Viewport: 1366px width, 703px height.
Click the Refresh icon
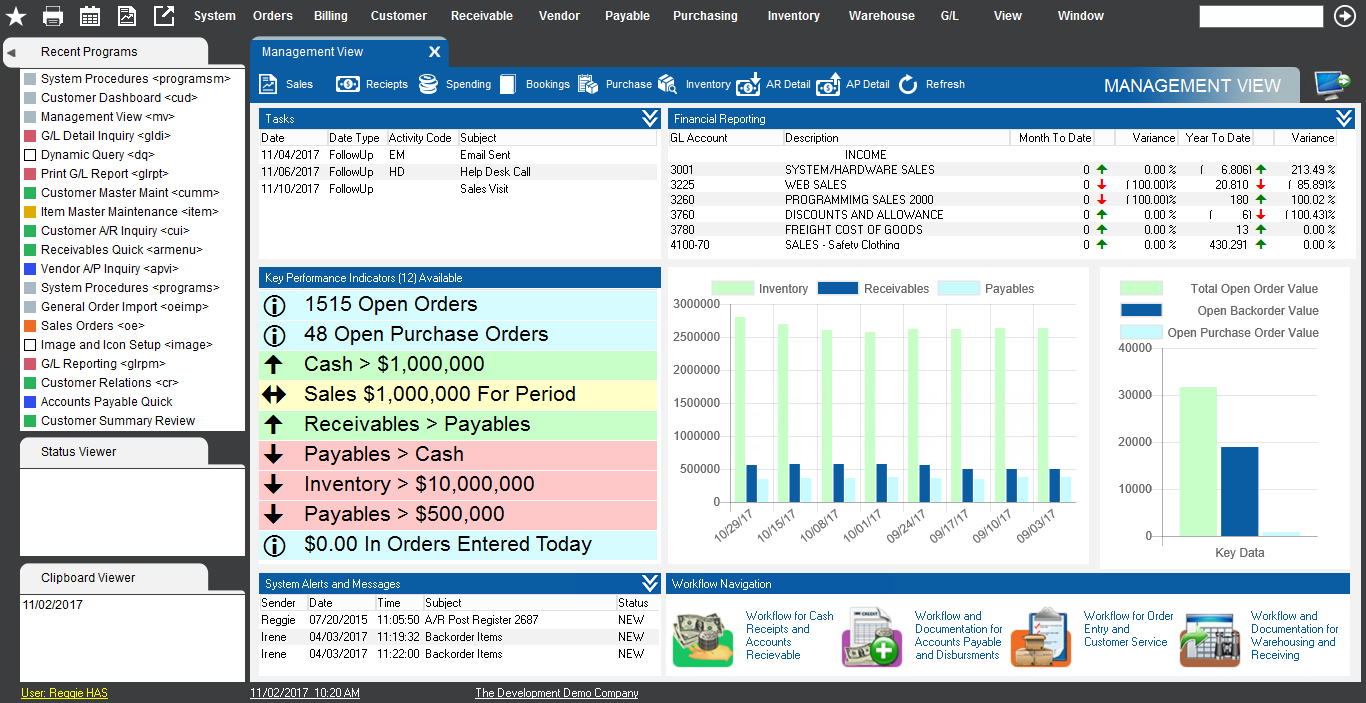coord(908,85)
